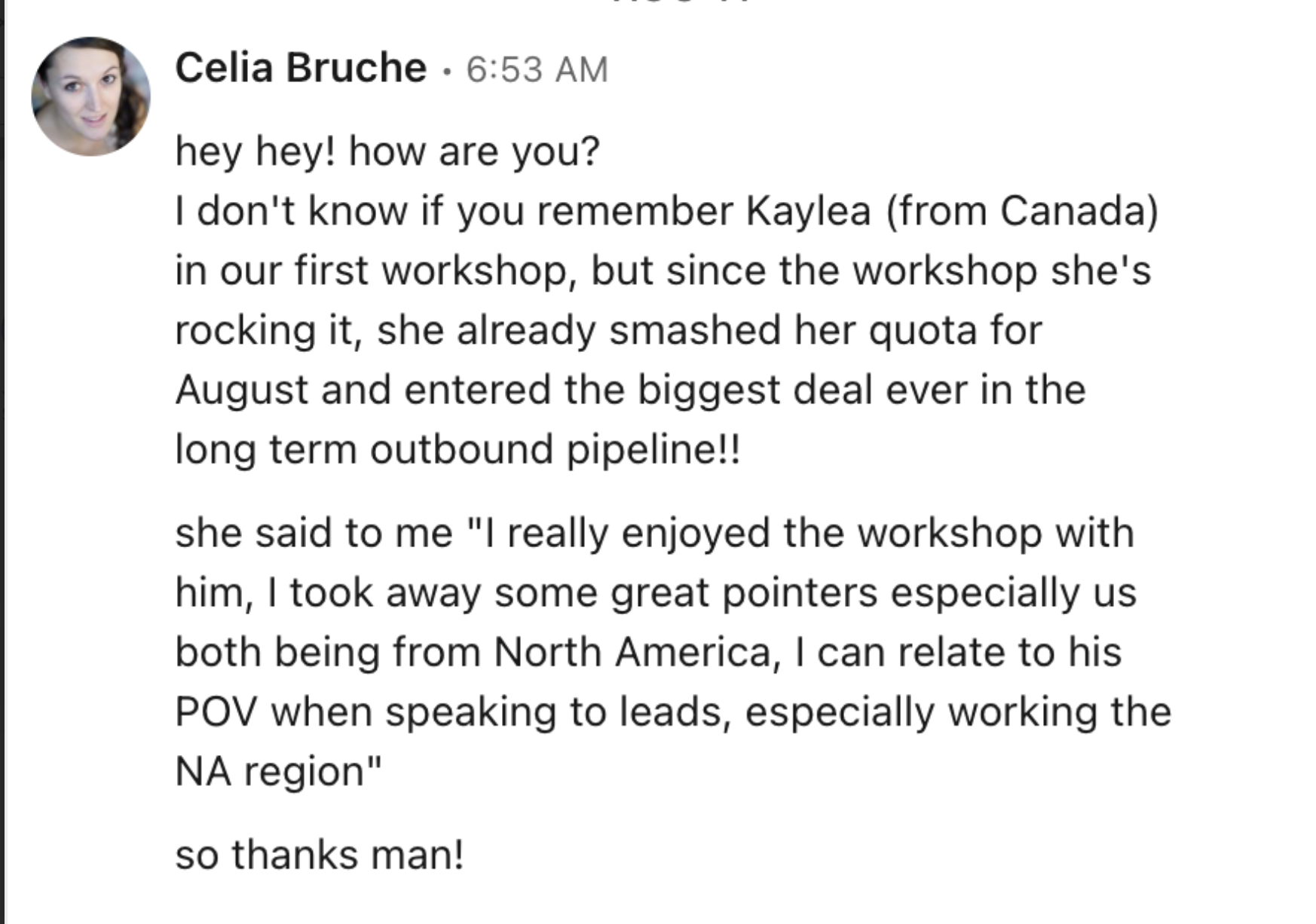
Task: Click the line starting 'him, I took away'
Action: tap(656, 592)
